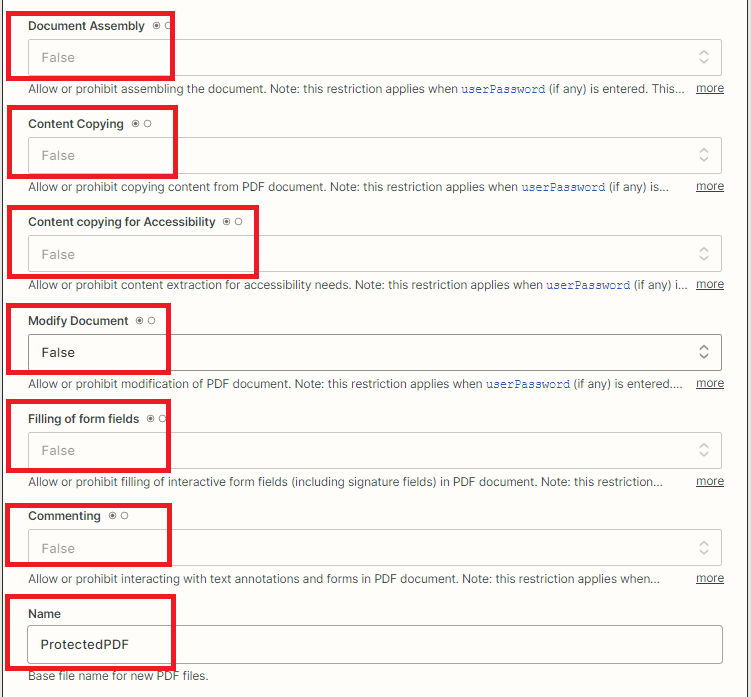Select the empty radio button beside Content Copying
751x697 pixels.
coord(148,124)
